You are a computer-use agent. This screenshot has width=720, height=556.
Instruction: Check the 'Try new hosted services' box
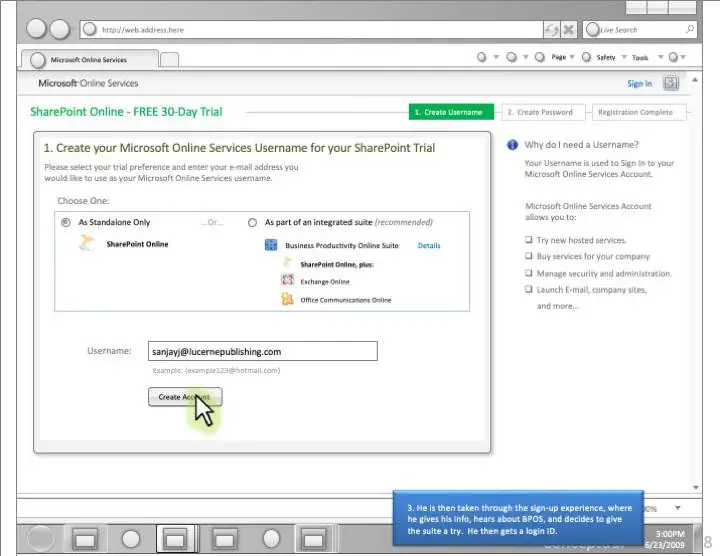(x=529, y=240)
